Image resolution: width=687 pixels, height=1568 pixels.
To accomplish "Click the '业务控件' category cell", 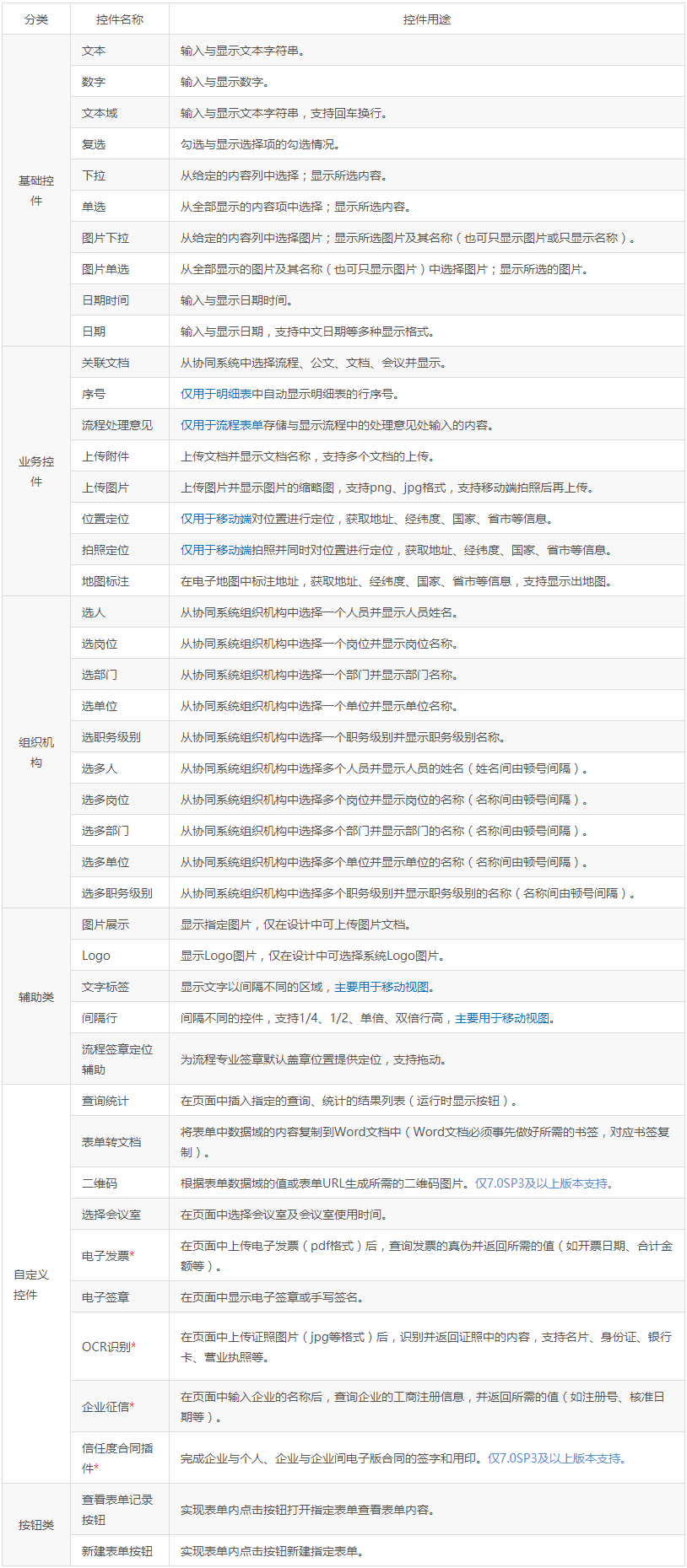I will 36,471.
